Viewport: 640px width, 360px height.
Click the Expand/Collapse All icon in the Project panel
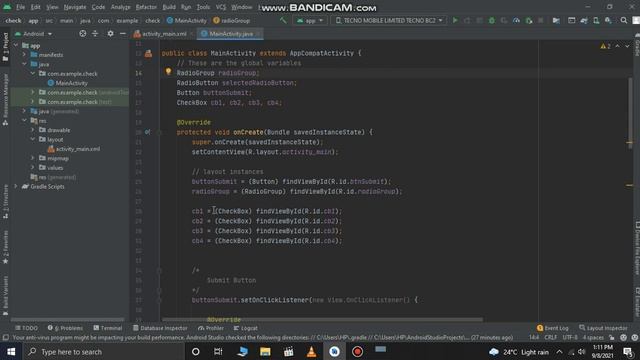coord(95,33)
